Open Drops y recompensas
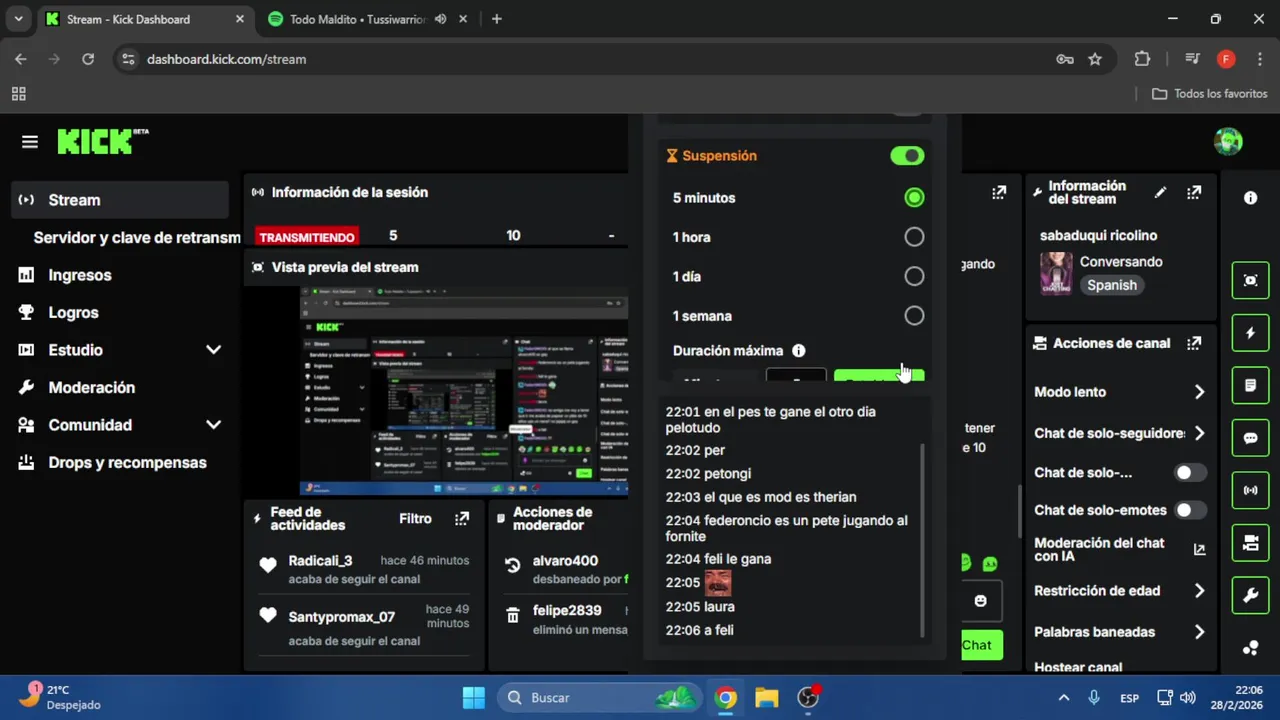1280x720 pixels. tap(120, 462)
